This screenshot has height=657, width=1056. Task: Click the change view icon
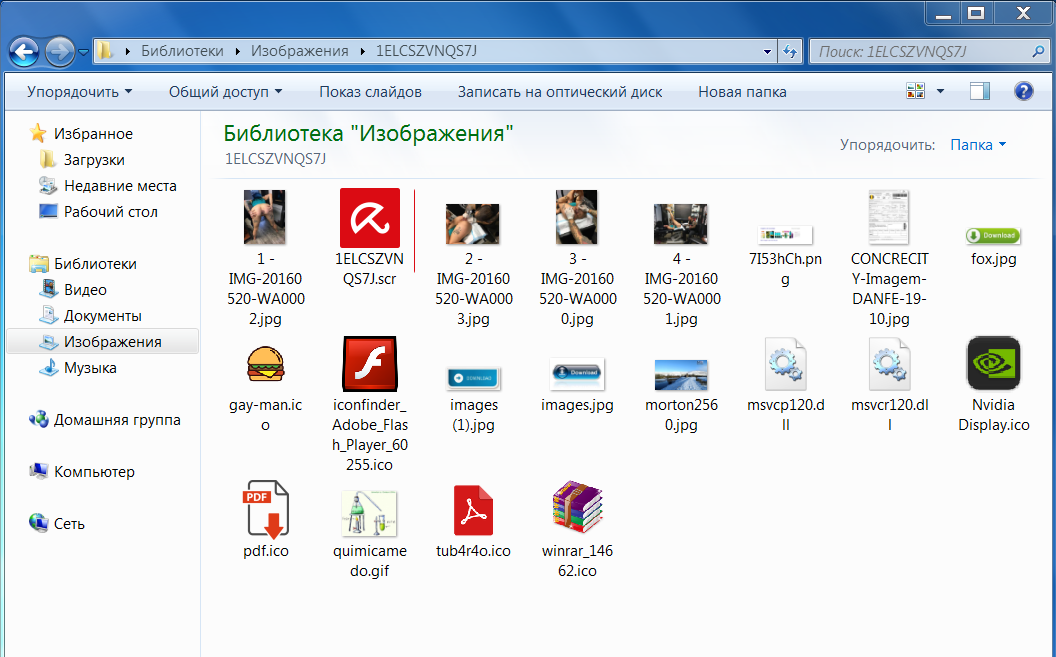pos(915,91)
